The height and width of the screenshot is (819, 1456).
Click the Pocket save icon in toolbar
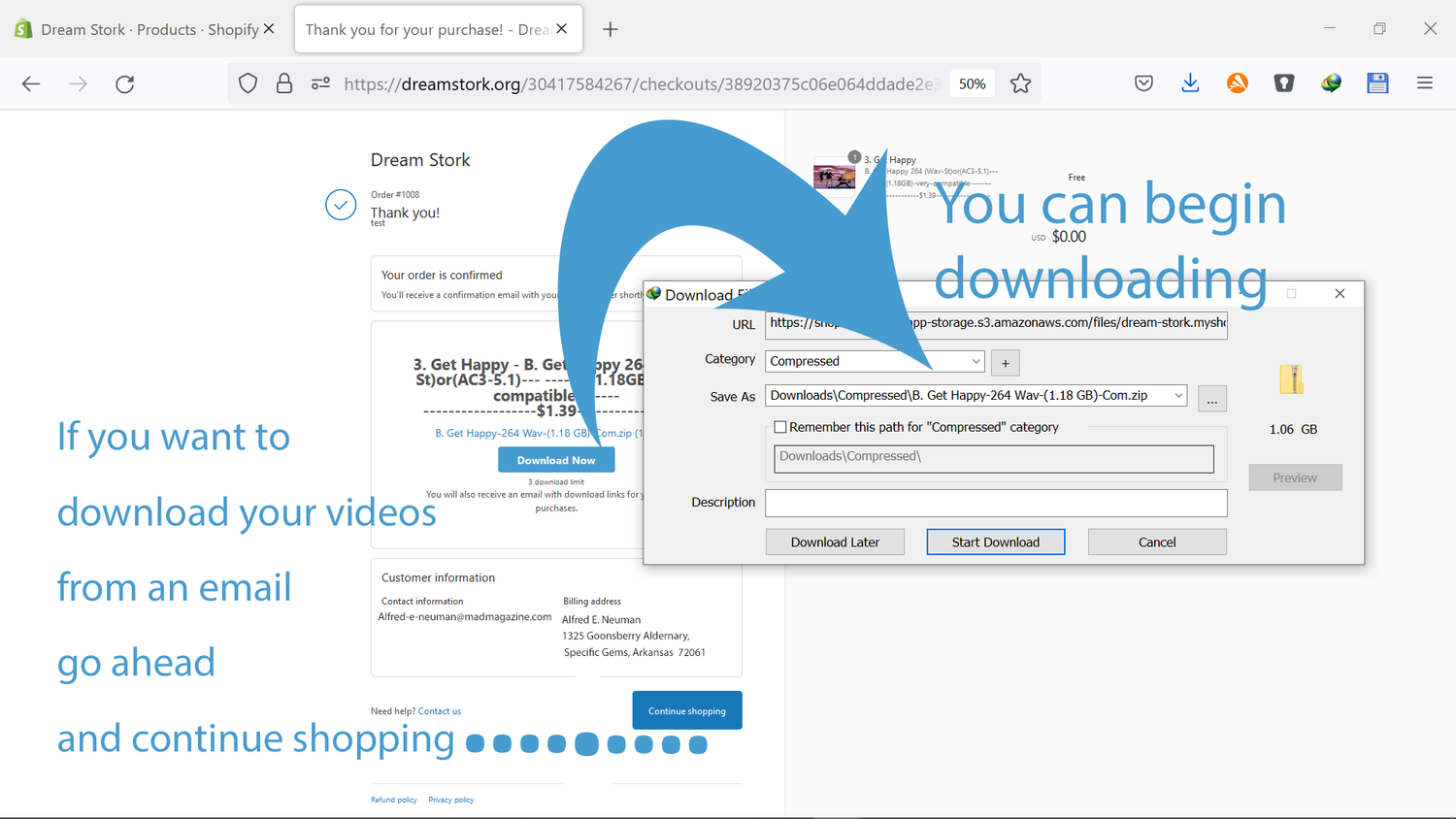[x=1143, y=83]
